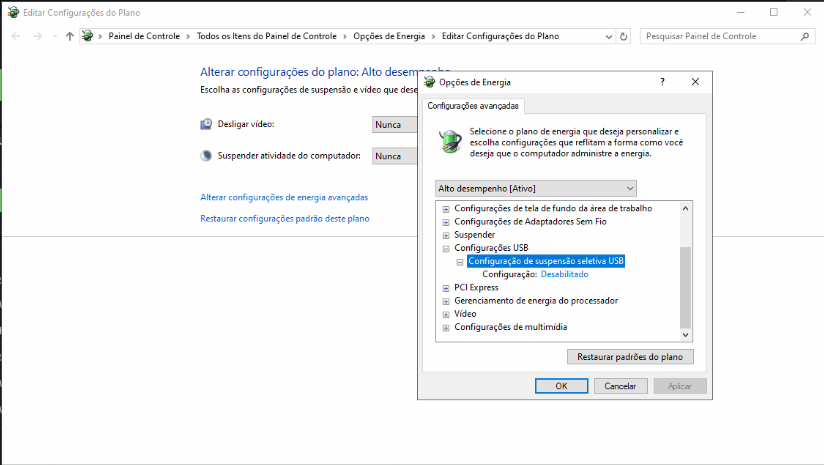Click Opções de Energia breadcrumb
Screen dimensions: 824x465
coord(389,36)
